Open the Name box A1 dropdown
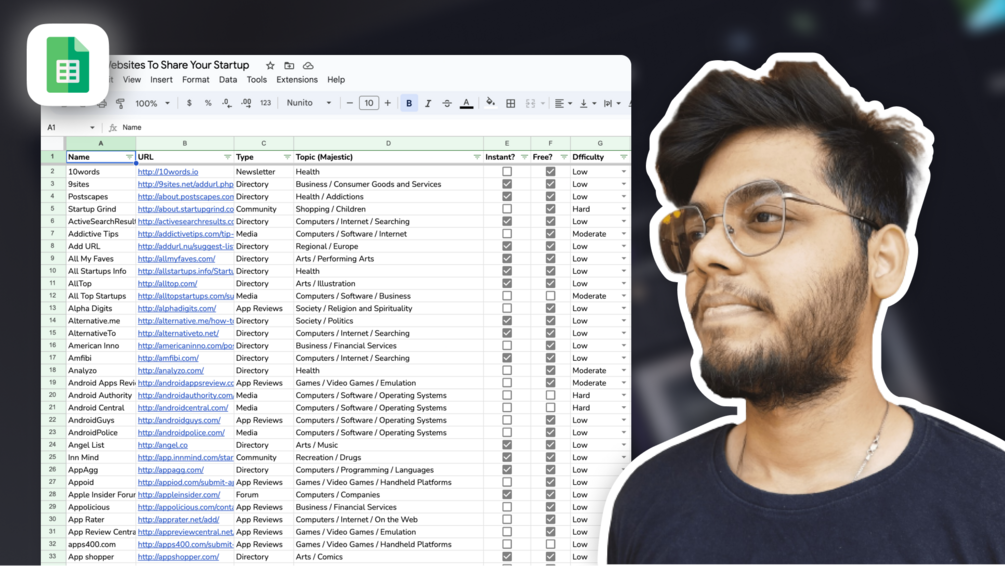This screenshot has width=1005, height=566. pyautogui.click(x=92, y=128)
